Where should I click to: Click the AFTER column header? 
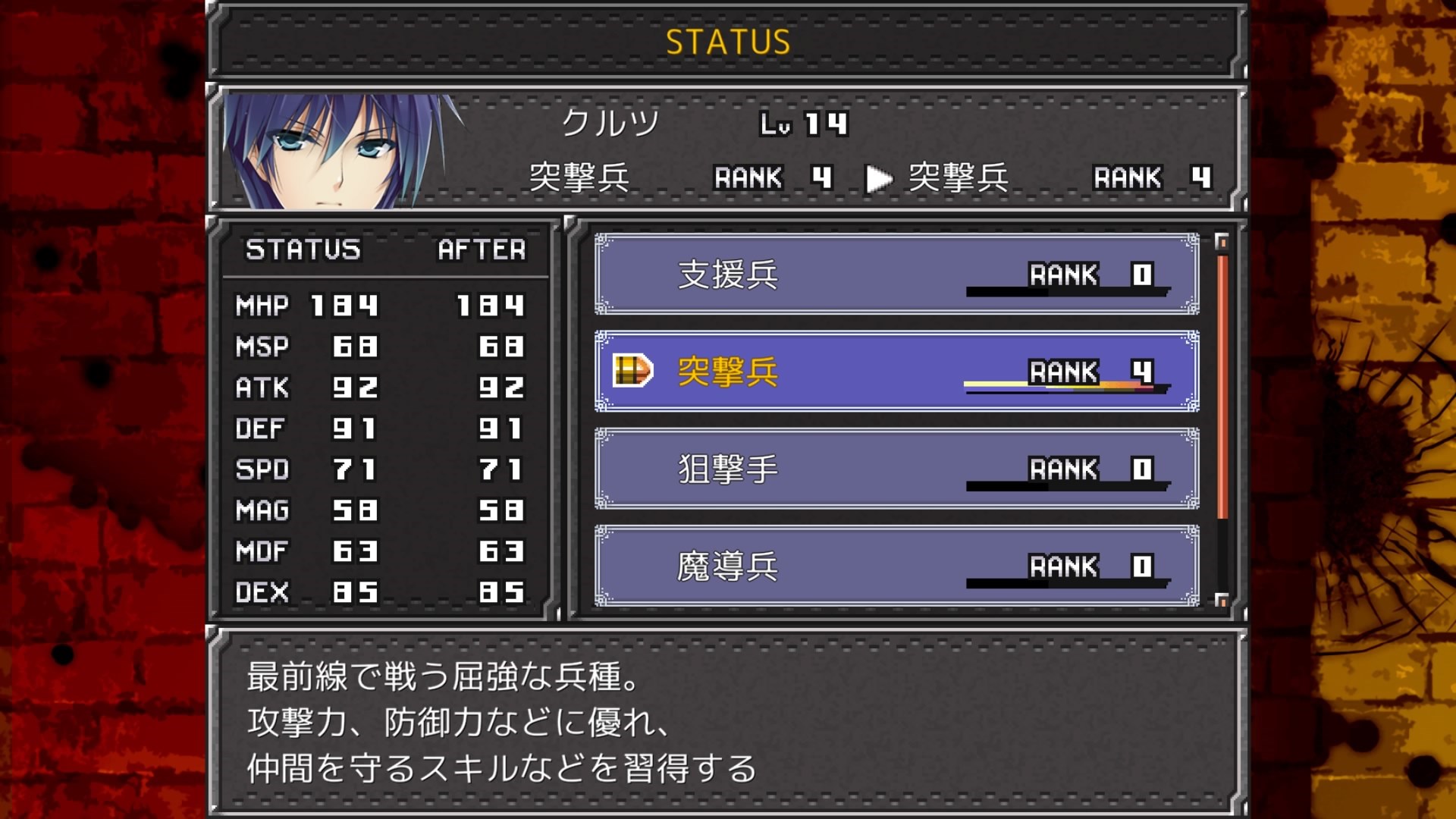pyautogui.click(x=482, y=249)
